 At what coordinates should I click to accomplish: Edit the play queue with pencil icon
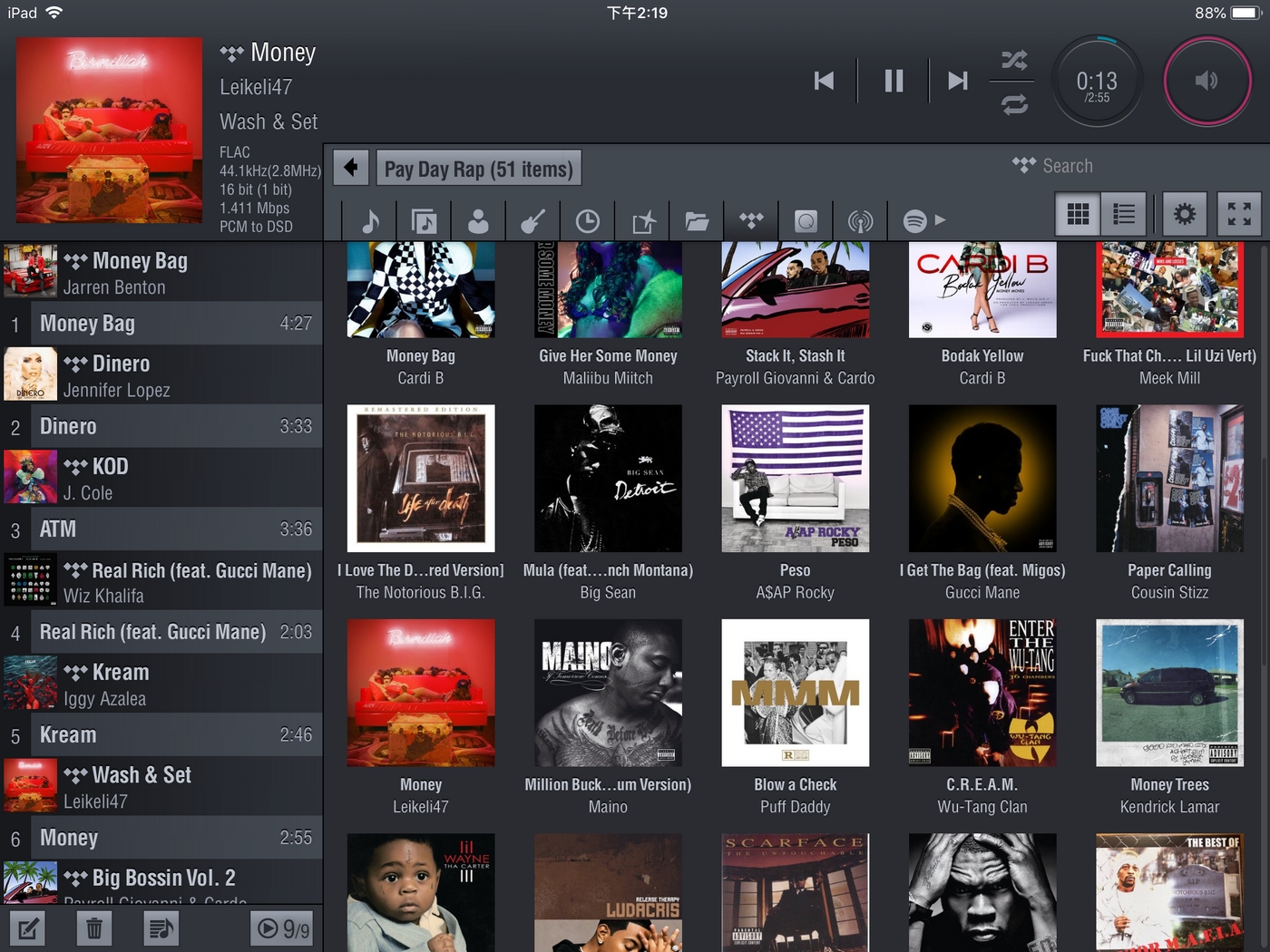[27, 928]
